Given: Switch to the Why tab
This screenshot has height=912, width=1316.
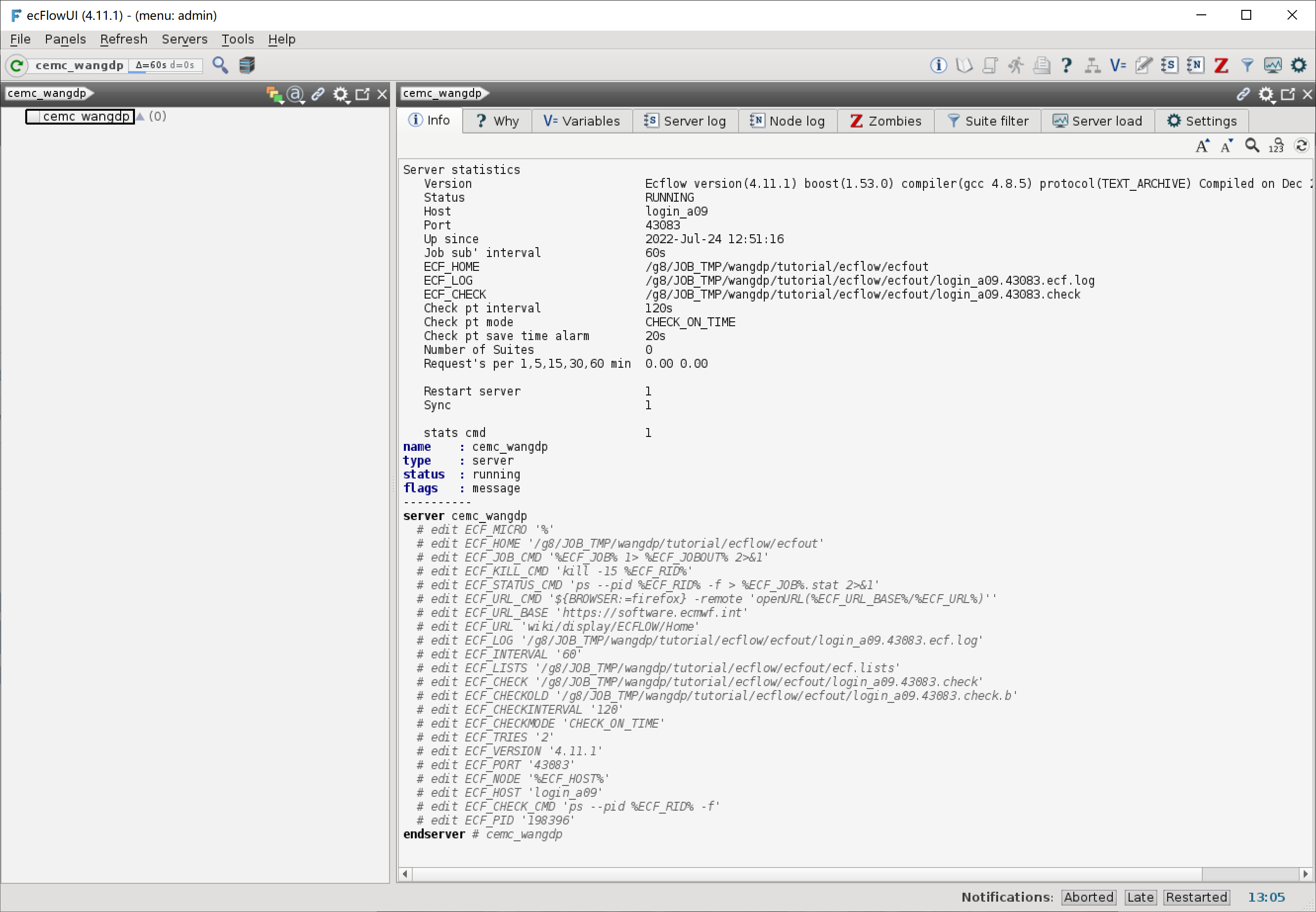Looking at the screenshot, I should tap(497, 121).
